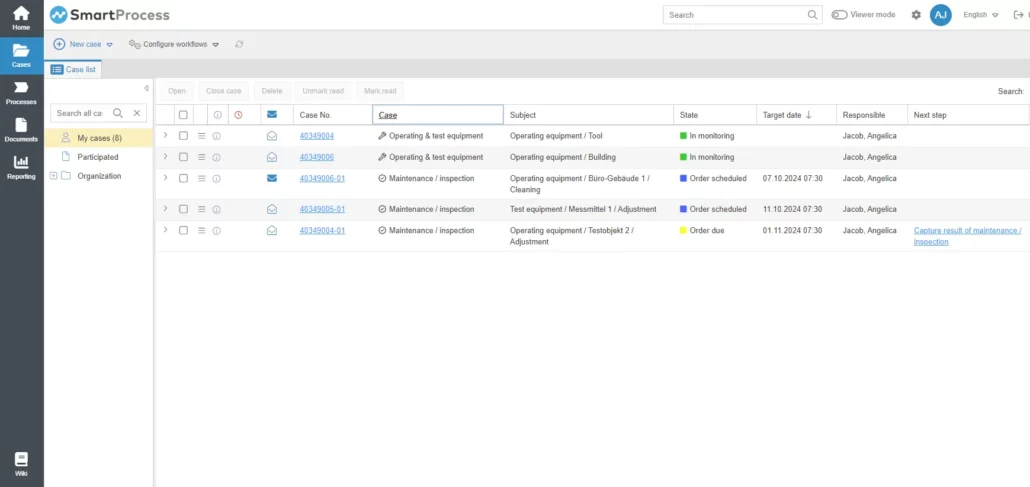This screenshot has width=1030, height=487.
Task: Tick the select-all checkbox in table header
Action: tap(183, 115)
